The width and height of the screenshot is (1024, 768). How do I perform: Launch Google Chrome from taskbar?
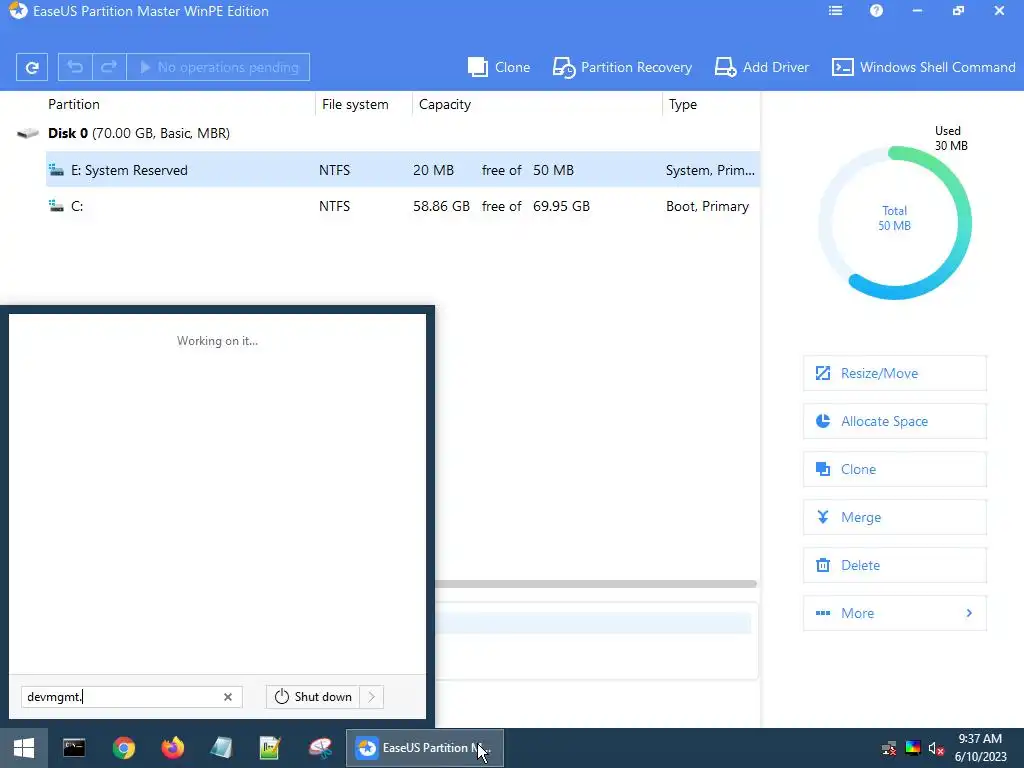pos(123,748)
